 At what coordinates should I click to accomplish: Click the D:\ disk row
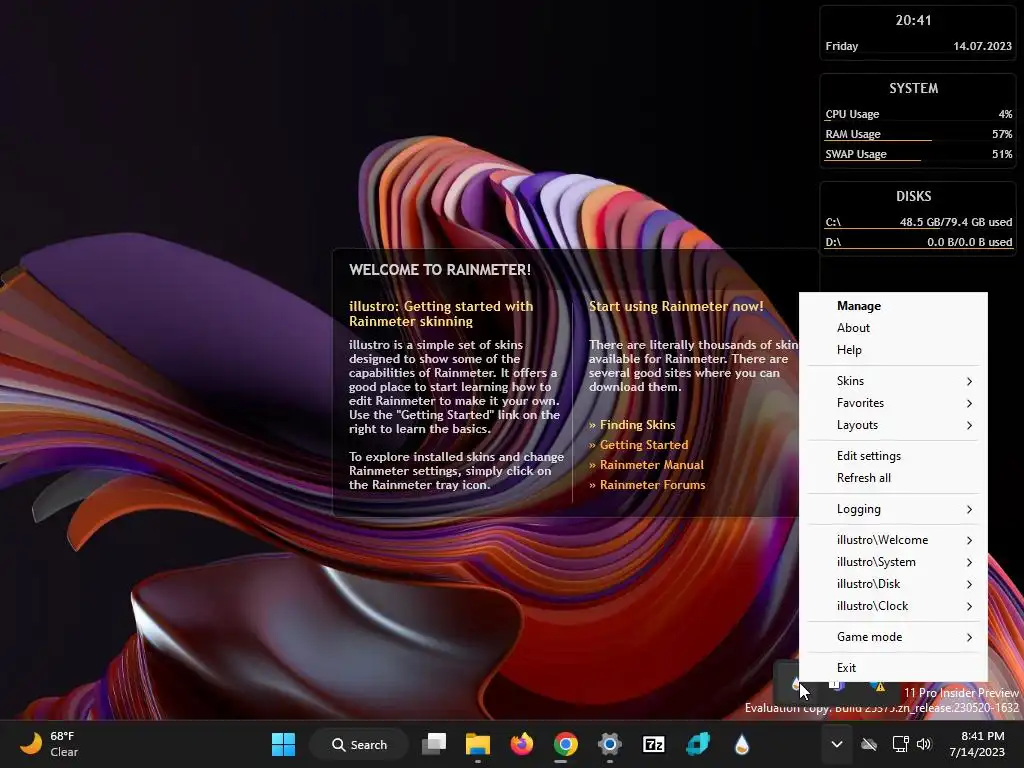(918, 242)
